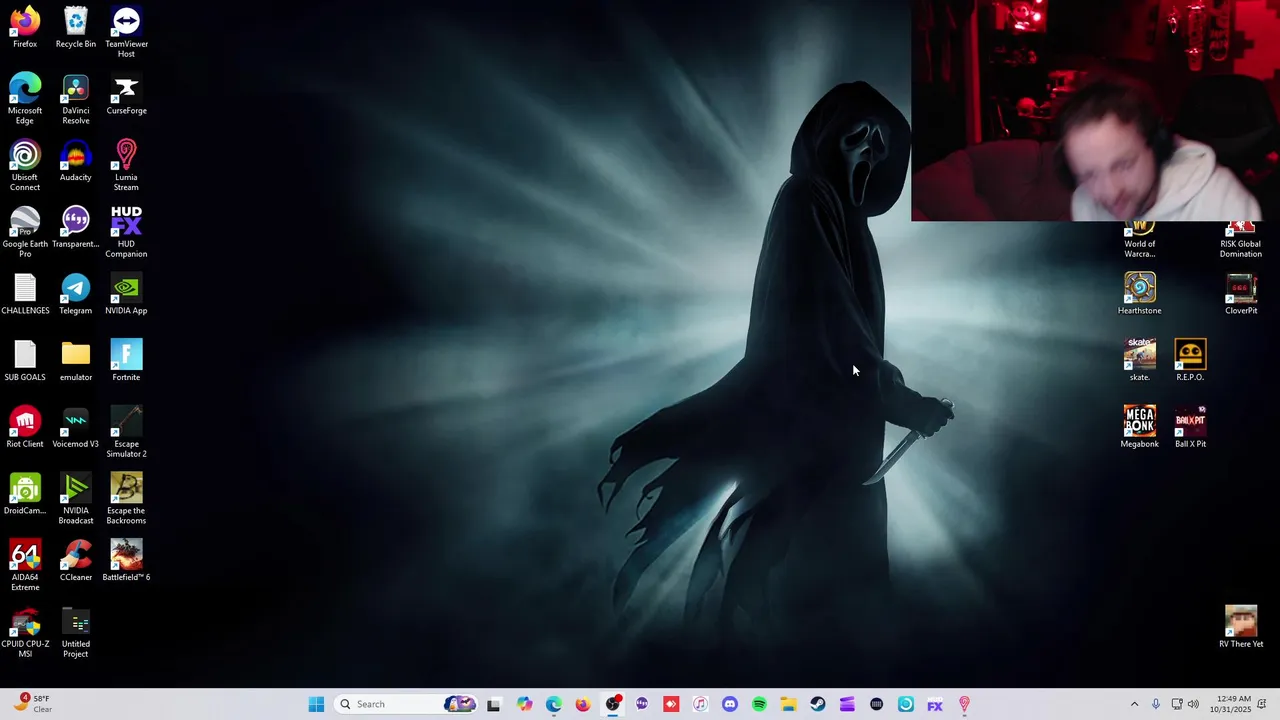Select the R.E.P.O. desktop icon
Viewport: 1280px width, 720px height.
(x=1190, y=361)
